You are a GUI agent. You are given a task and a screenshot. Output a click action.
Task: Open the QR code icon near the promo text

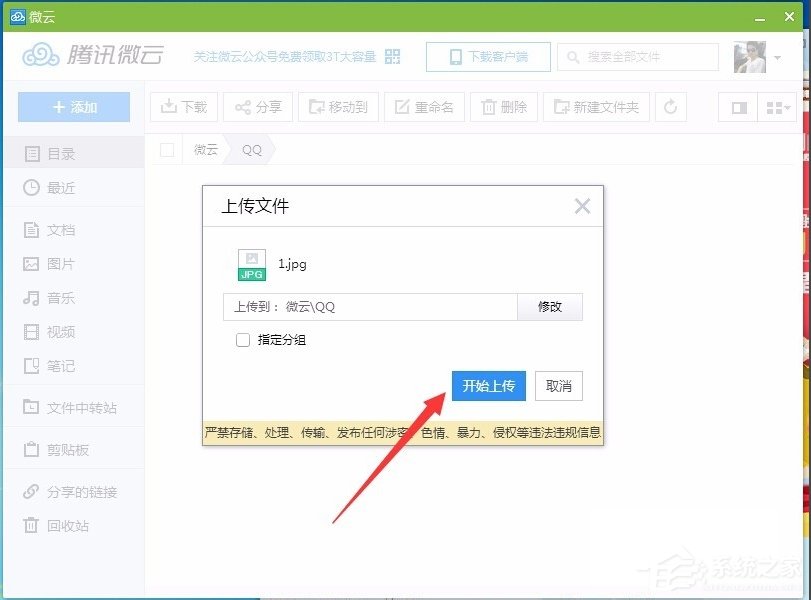[392, 57]
